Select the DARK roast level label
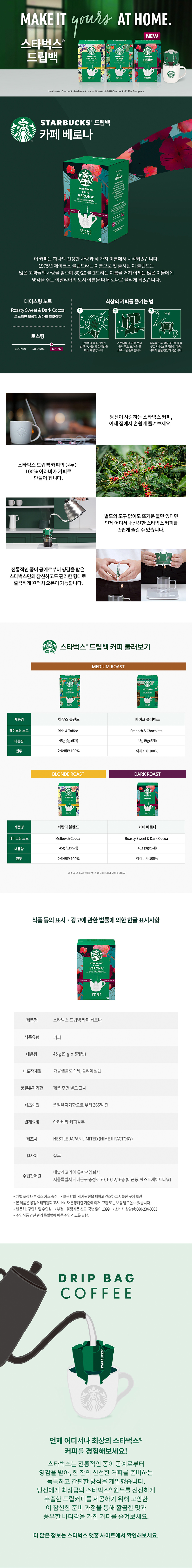 click(57, 349)
